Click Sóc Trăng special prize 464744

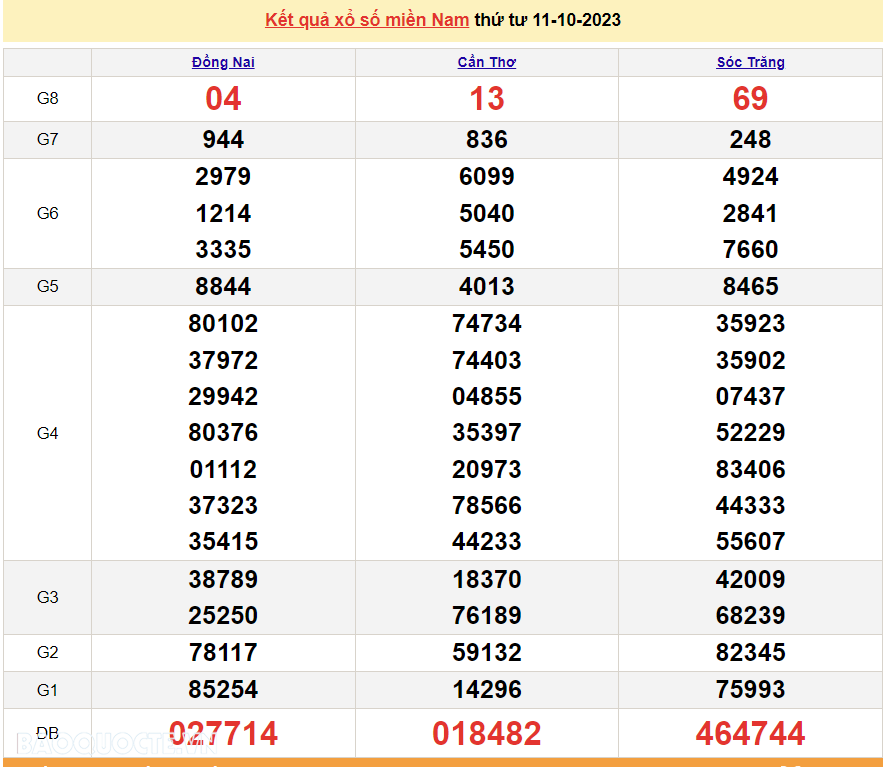(x=750, y=733)
